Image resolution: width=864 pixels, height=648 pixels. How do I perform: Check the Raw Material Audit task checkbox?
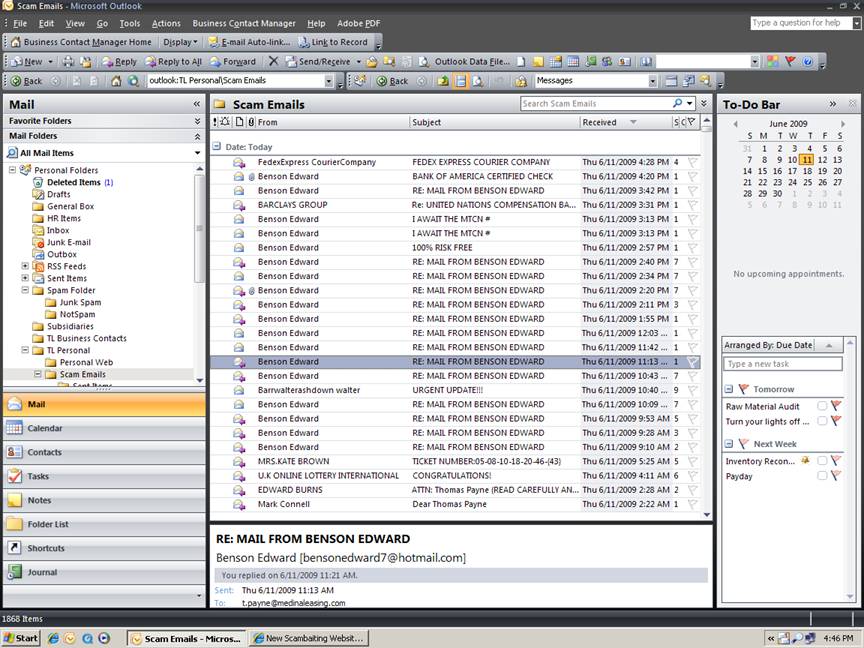click(x=822, y=406)
